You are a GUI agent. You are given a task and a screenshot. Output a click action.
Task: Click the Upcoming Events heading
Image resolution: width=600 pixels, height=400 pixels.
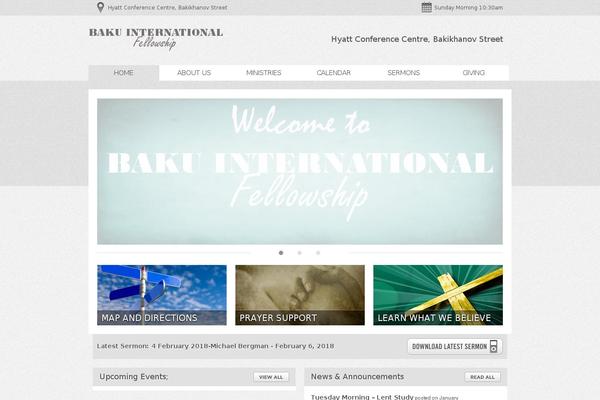[134, 377]
